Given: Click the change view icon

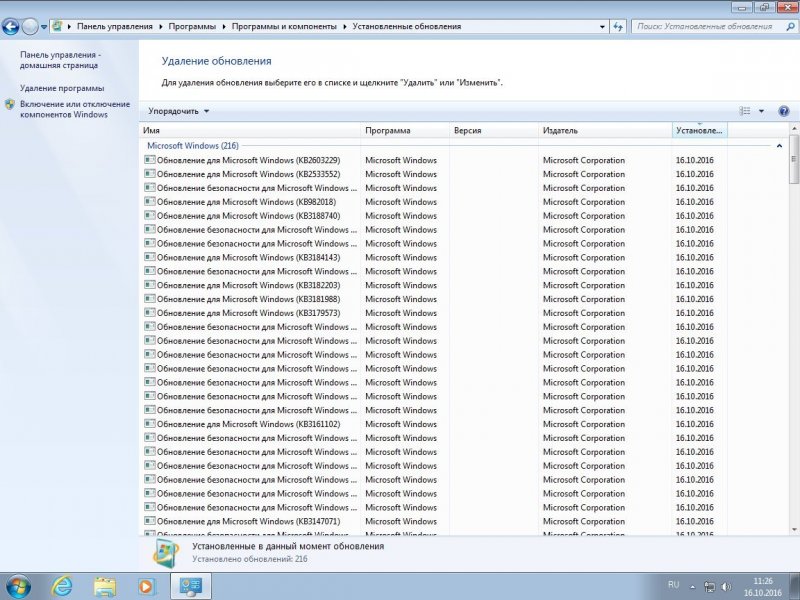Looking at the screenshot, I should (745, 111).
